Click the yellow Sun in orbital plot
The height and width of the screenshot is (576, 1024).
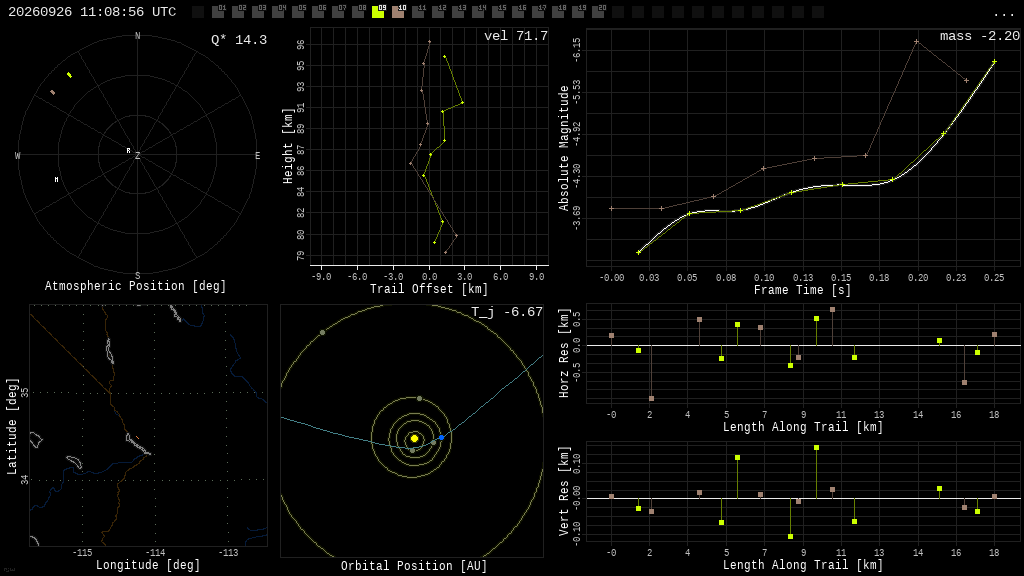pos(414,438)
